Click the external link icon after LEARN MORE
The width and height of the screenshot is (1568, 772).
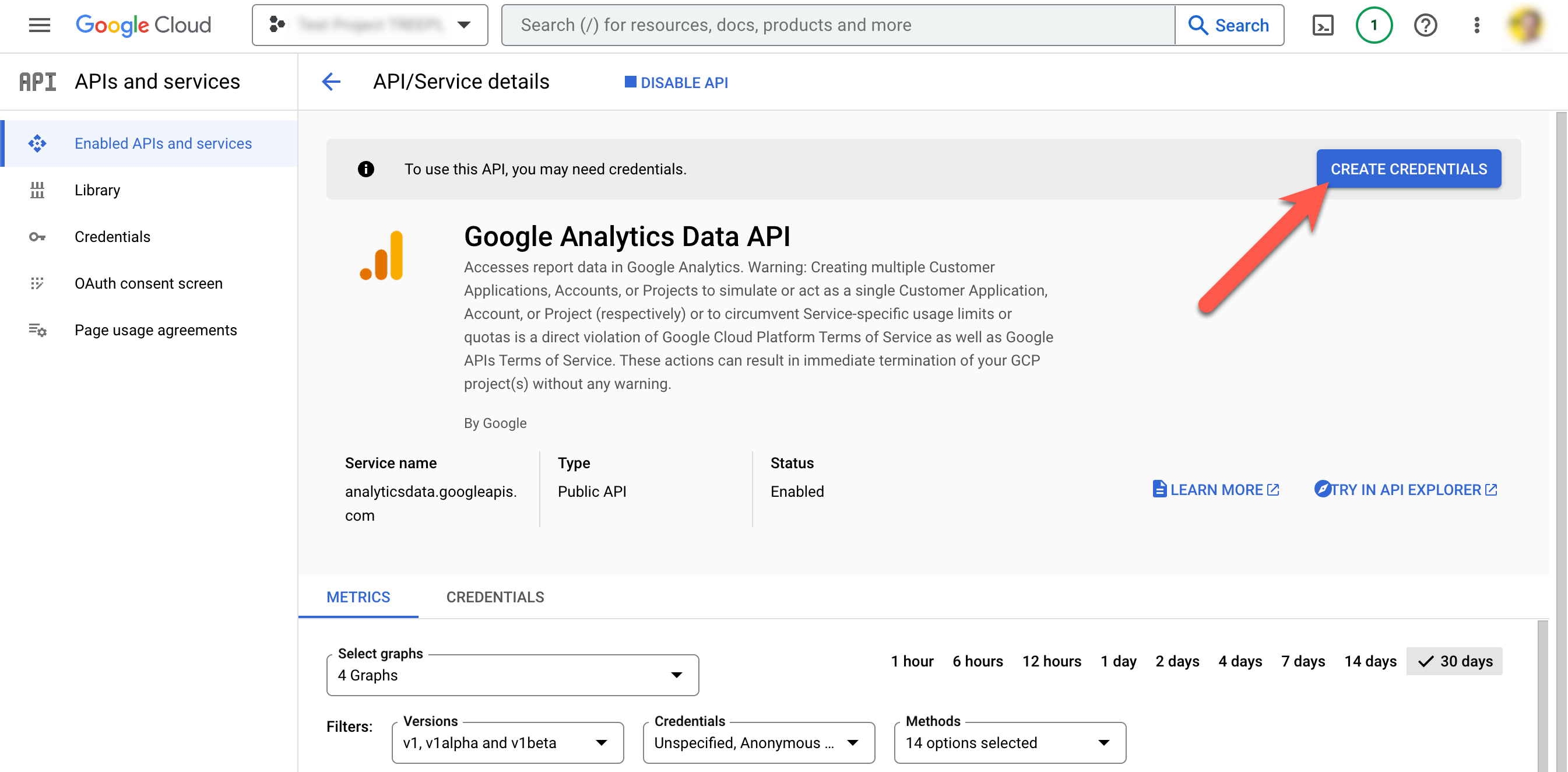pyautogui.click(x=1273, y=490)
